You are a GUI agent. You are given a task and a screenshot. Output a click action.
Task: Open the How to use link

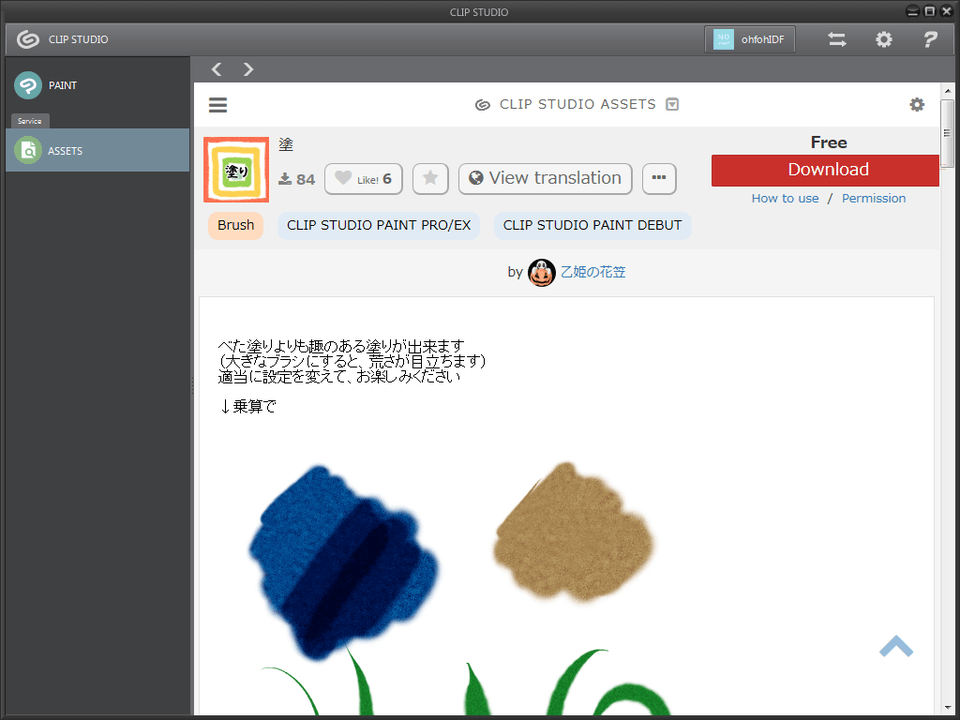(785, 198)
